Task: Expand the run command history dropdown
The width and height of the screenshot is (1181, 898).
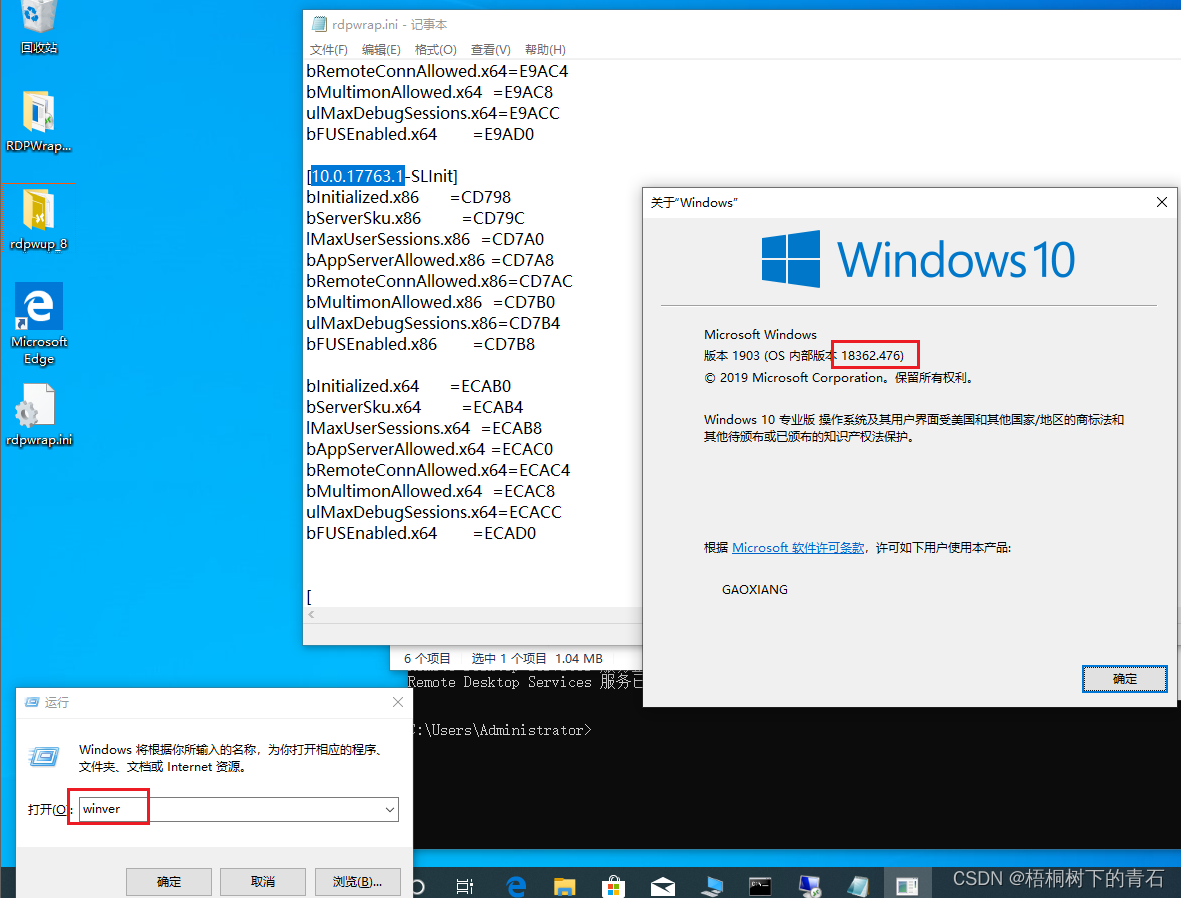Action: (x=390, y=809)
